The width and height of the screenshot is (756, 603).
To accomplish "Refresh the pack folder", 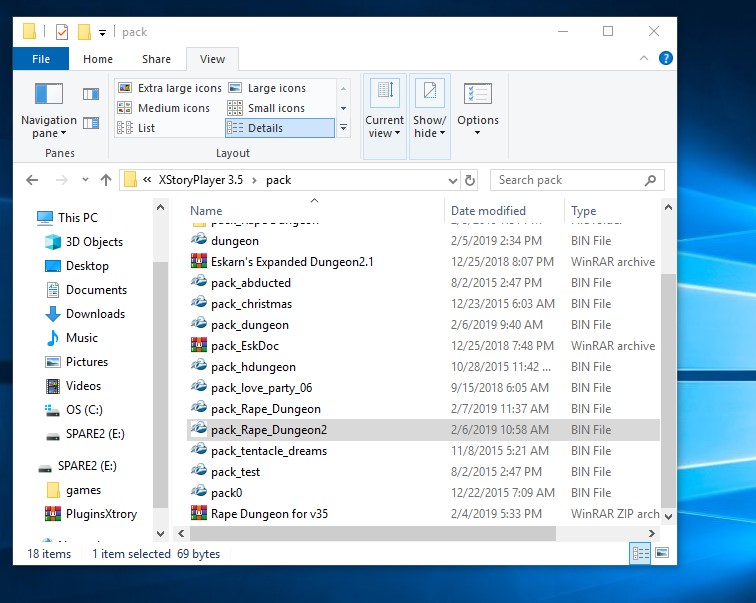I will pyautogui.click(x=470, y=181).
